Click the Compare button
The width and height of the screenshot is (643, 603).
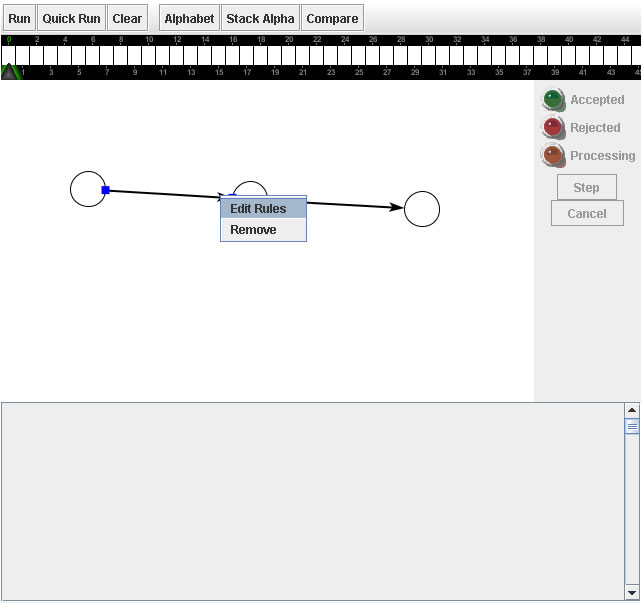332,18
